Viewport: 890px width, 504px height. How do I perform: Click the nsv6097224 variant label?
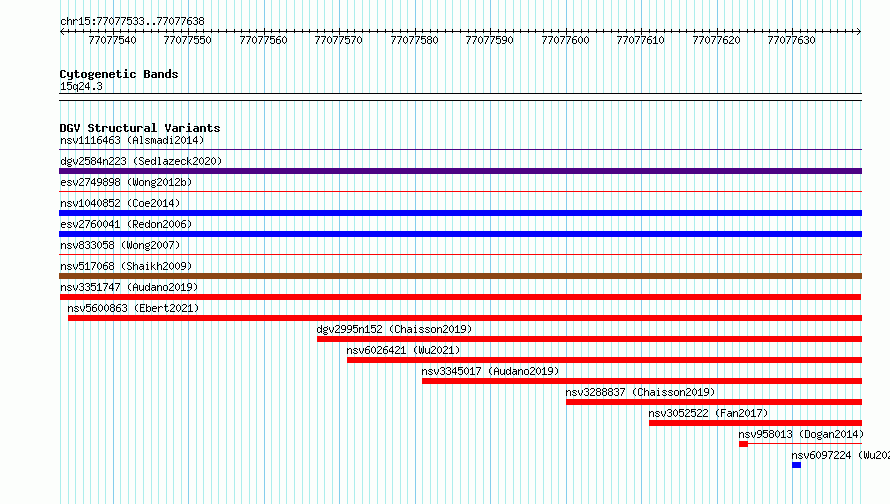[x=841, y=455]
